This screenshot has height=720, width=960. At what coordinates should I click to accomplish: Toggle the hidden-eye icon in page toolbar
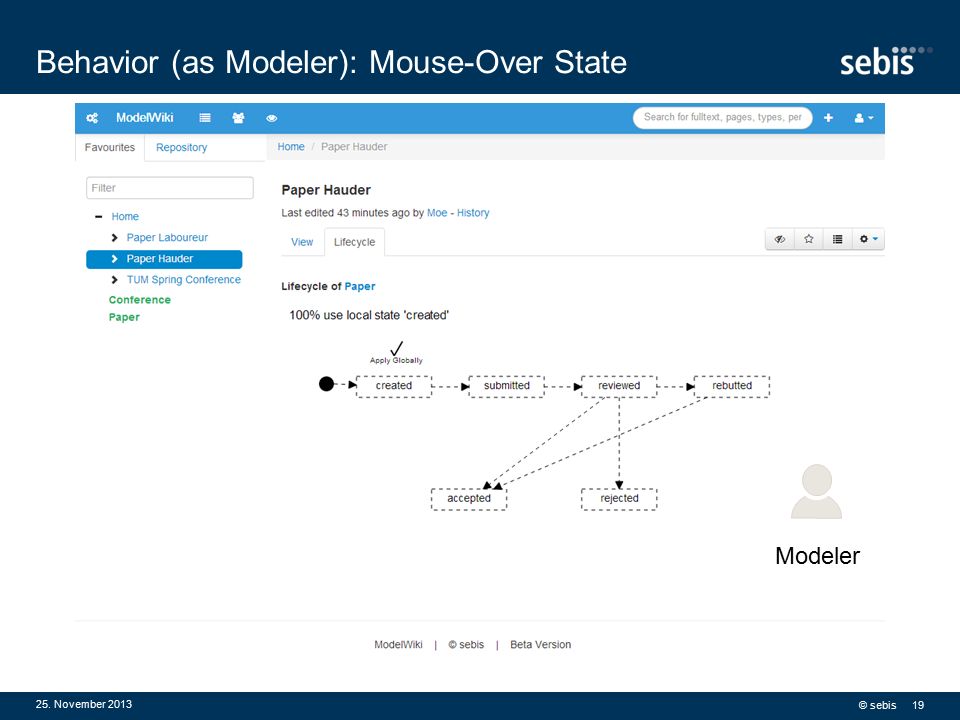pyautogui.click(x=780, y=239)
